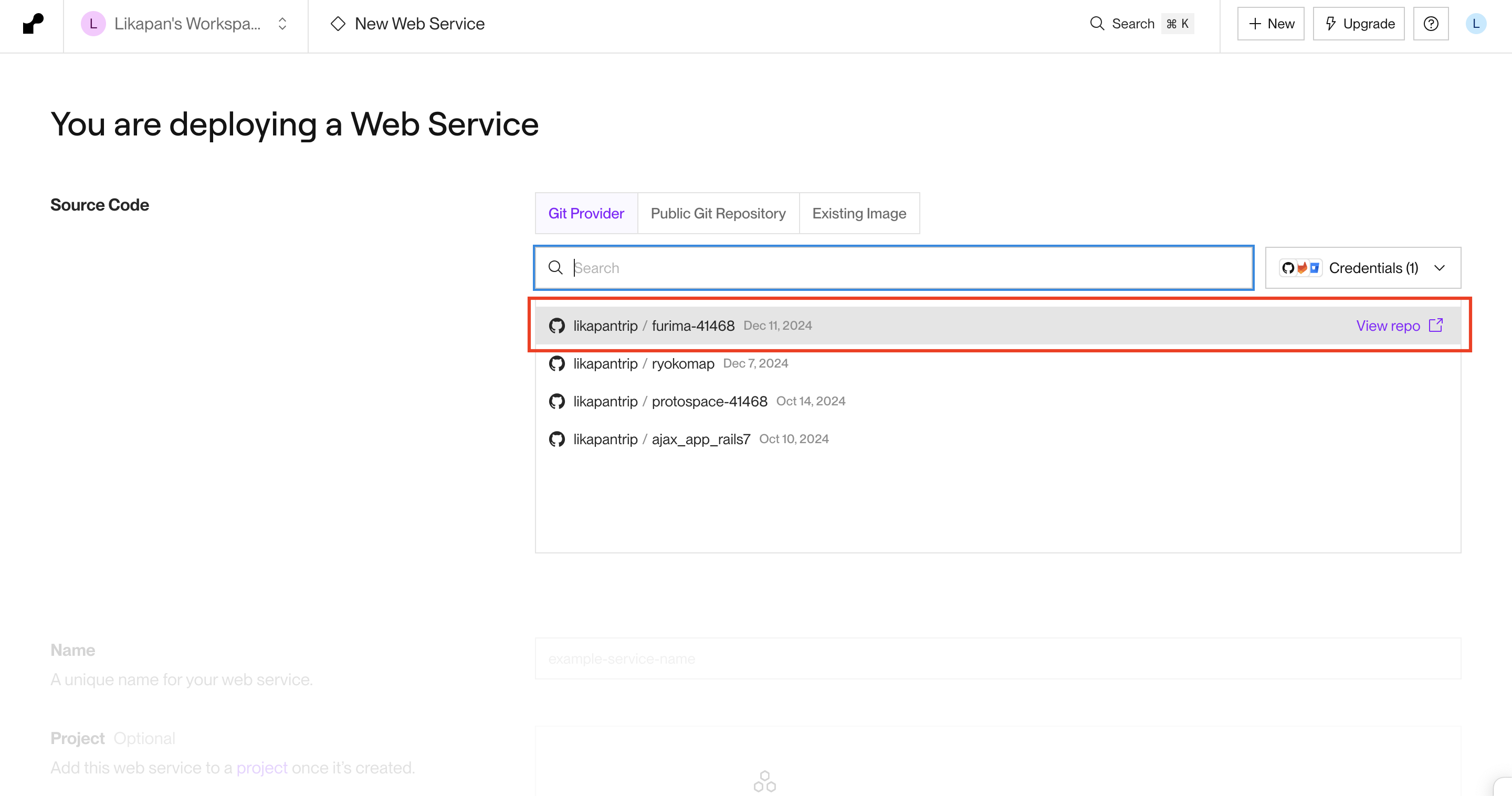Click the external link icon beside View repo
Viewport: 1512px width, 796px height.
click(1436, 325)
